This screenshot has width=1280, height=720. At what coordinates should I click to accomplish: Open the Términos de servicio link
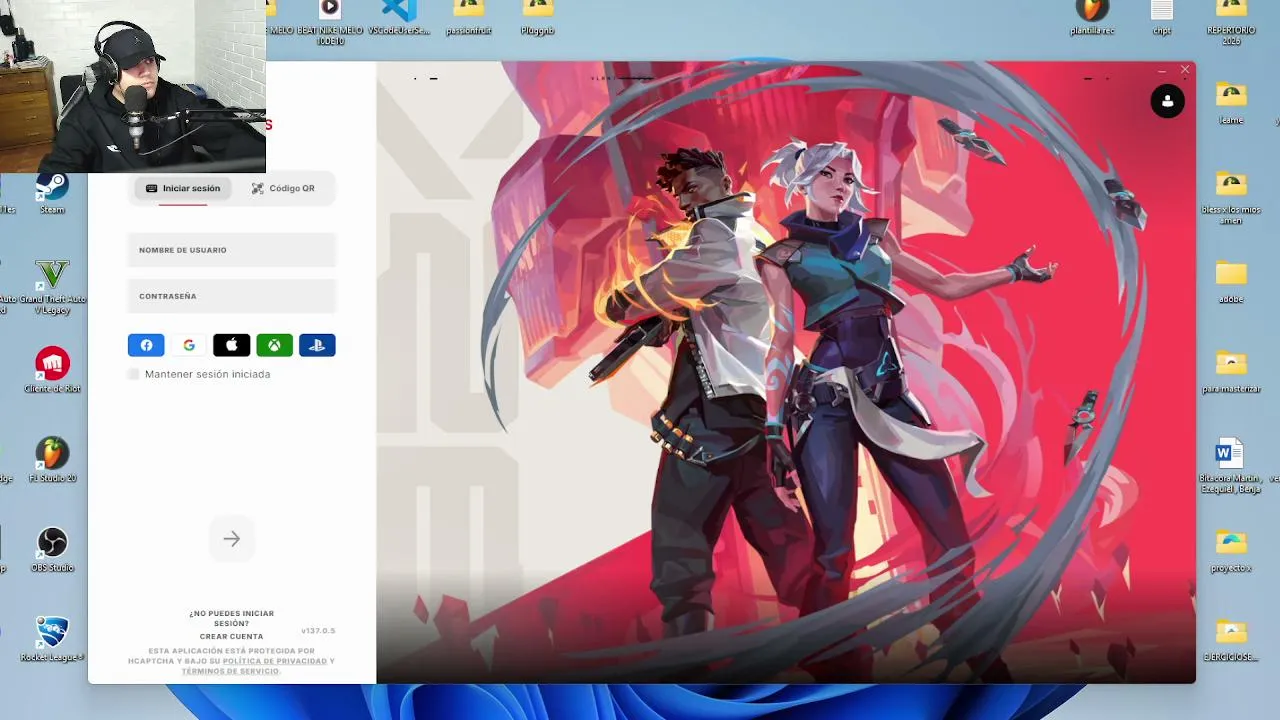pyautogui.click(x=230, y=671)
